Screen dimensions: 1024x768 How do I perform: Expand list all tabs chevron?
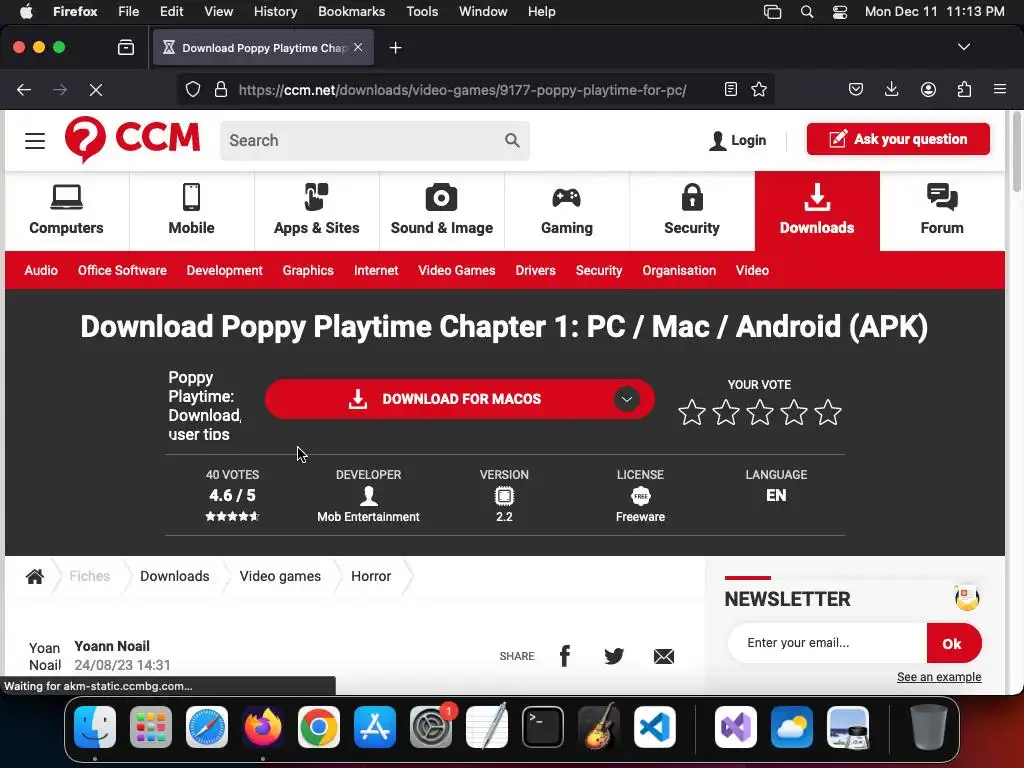pos(964,47)
